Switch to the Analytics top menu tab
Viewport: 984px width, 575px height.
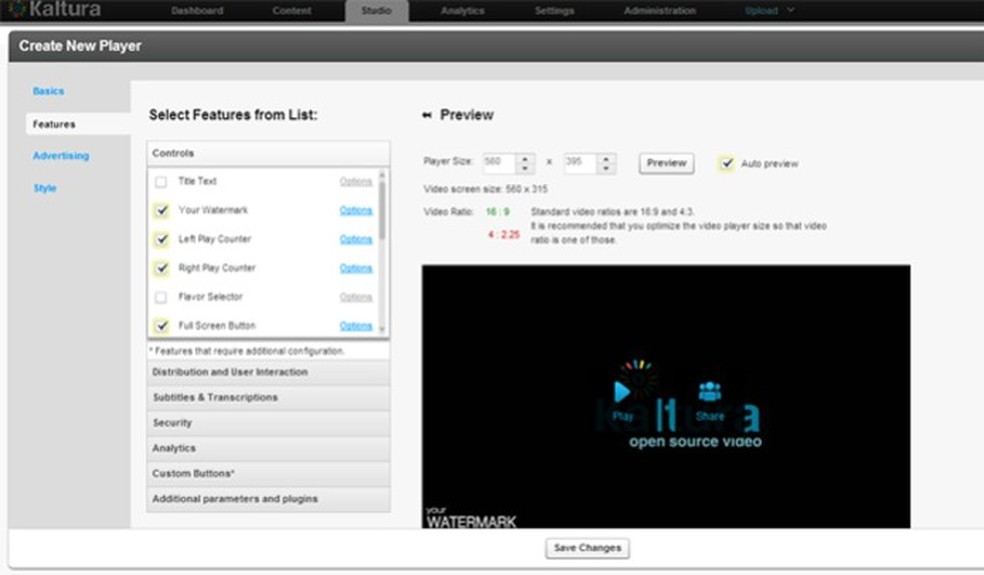coord(463,11)
